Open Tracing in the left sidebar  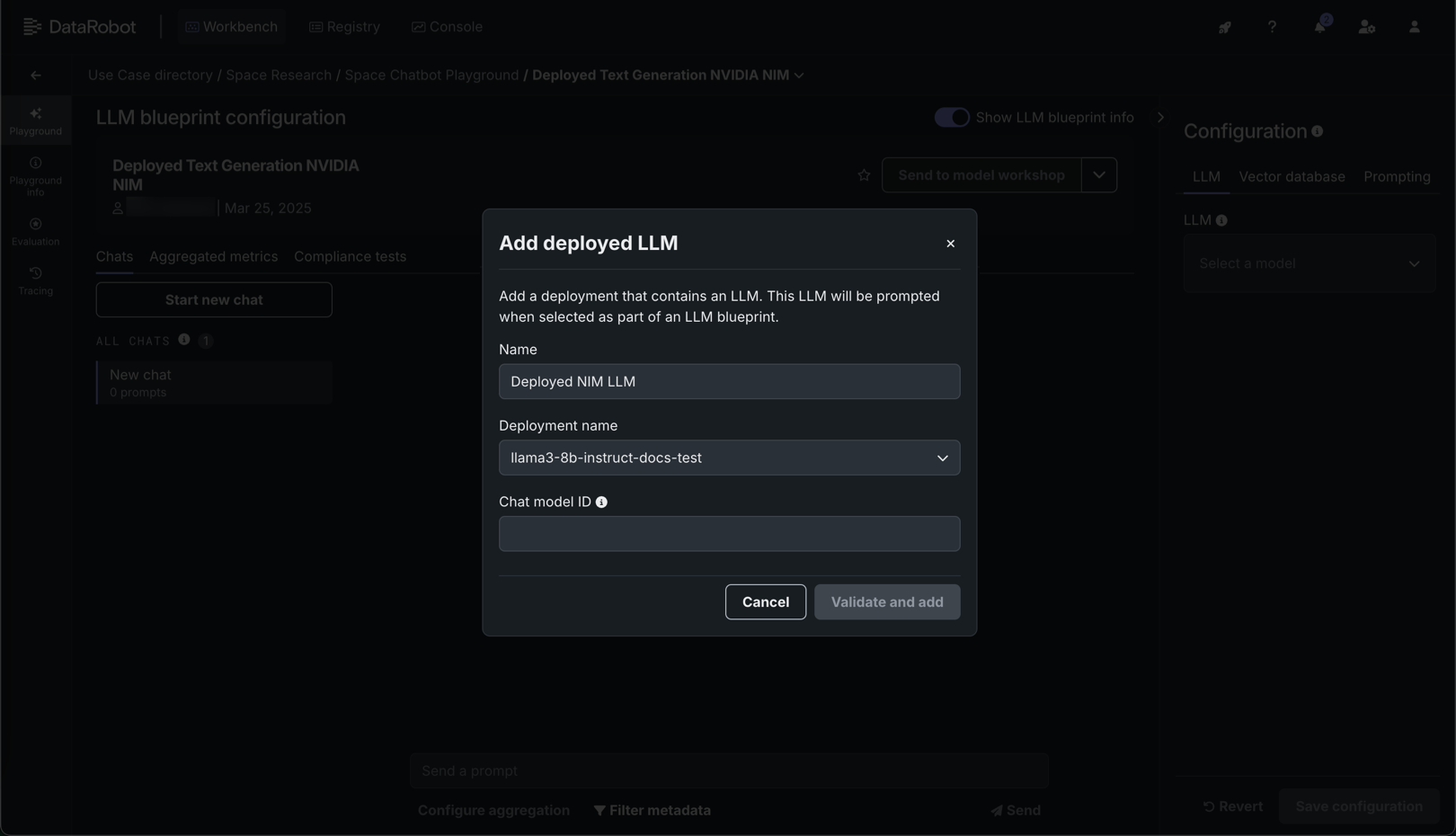(x=36, y=280)
